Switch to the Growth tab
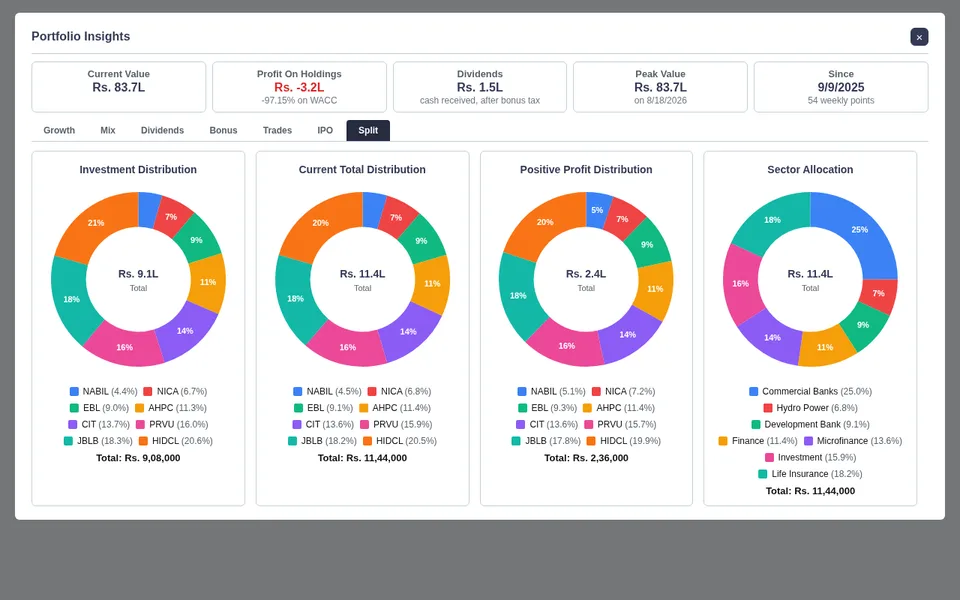 [59, 130]
